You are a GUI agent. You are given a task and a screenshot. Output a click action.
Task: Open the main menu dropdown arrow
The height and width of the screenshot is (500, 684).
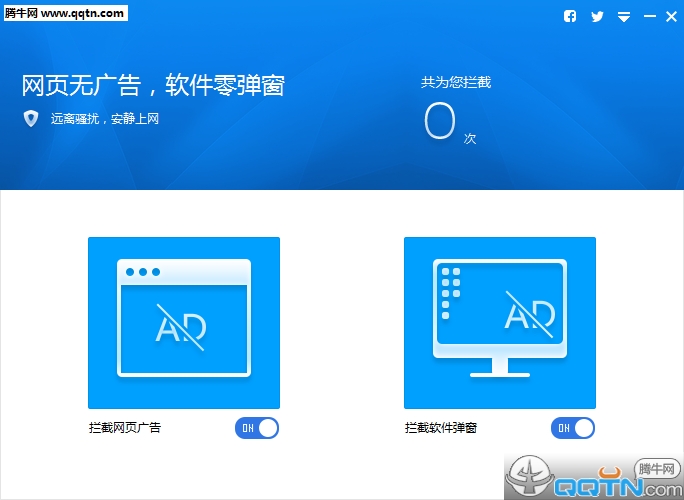(624, 17)
